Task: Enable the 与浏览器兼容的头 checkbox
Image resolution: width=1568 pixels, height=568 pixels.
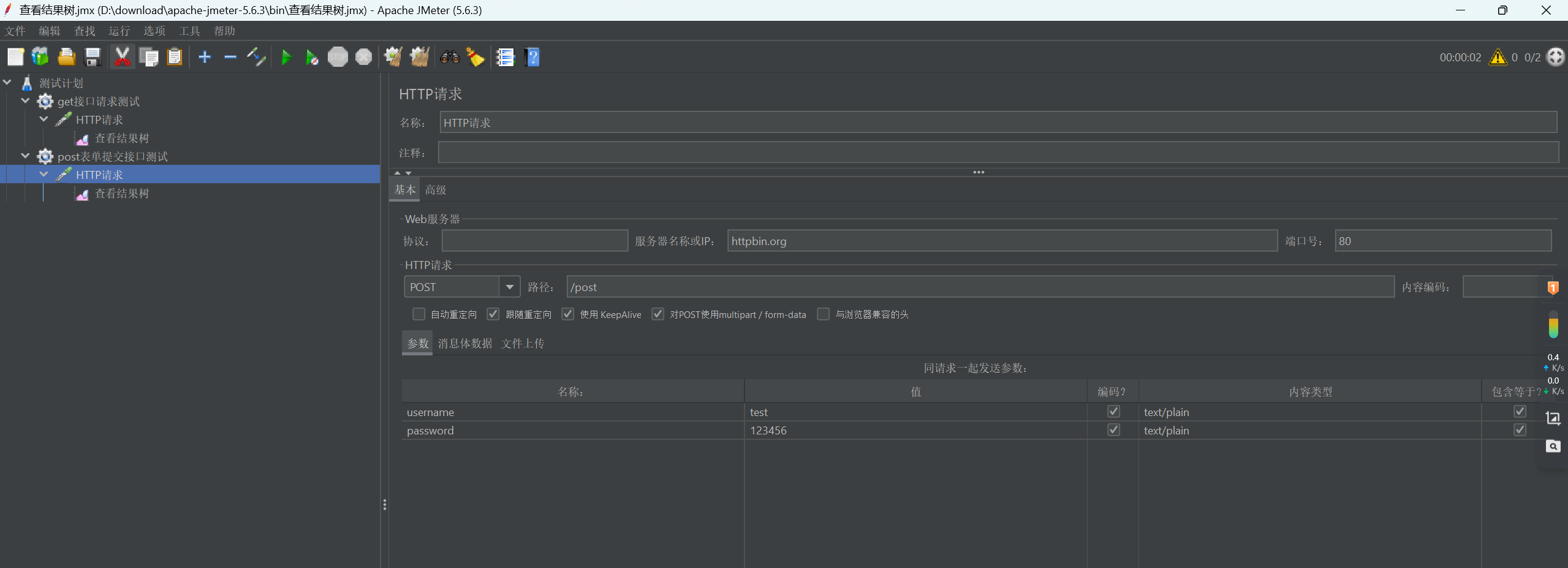Action: [x=824, y=314]
